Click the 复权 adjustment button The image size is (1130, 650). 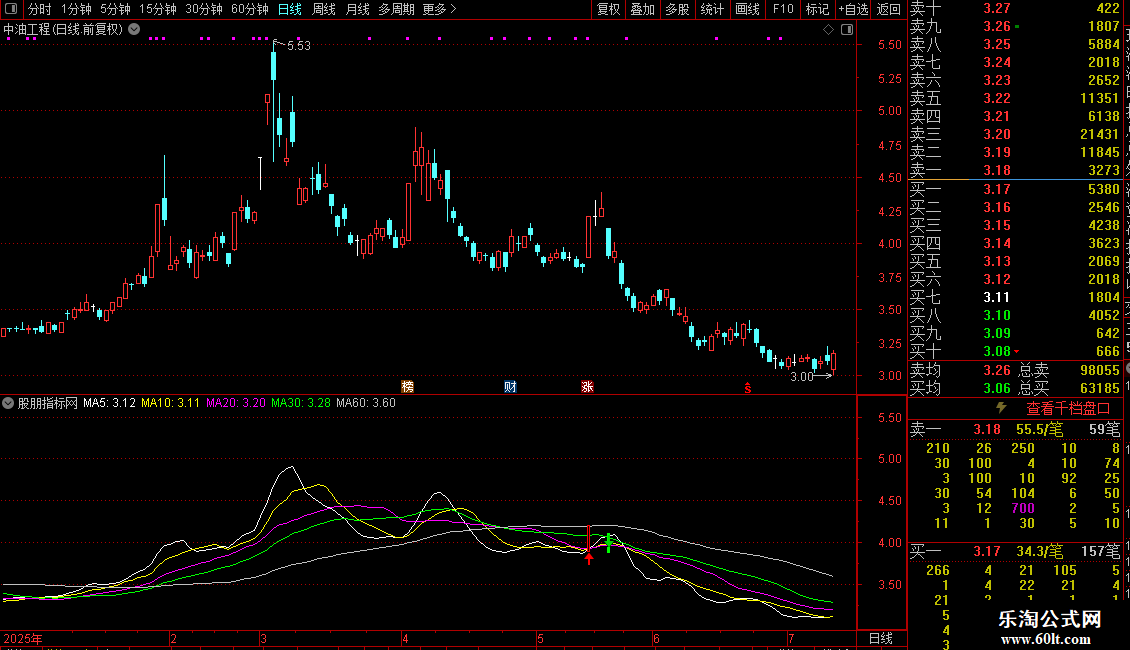(608, 9)
